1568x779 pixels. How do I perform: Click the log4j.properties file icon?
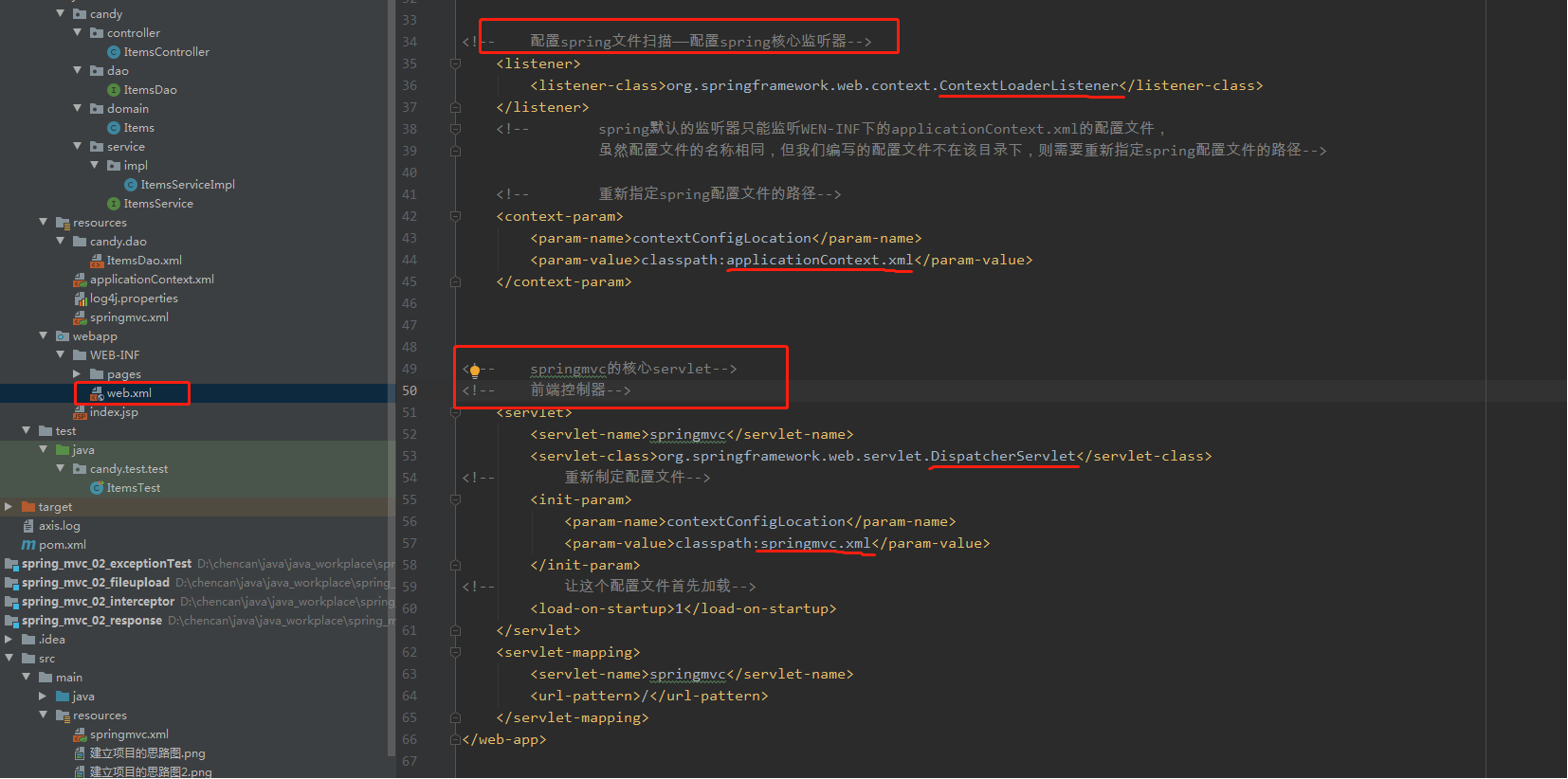pyautogui.click(x=80, y=299)
